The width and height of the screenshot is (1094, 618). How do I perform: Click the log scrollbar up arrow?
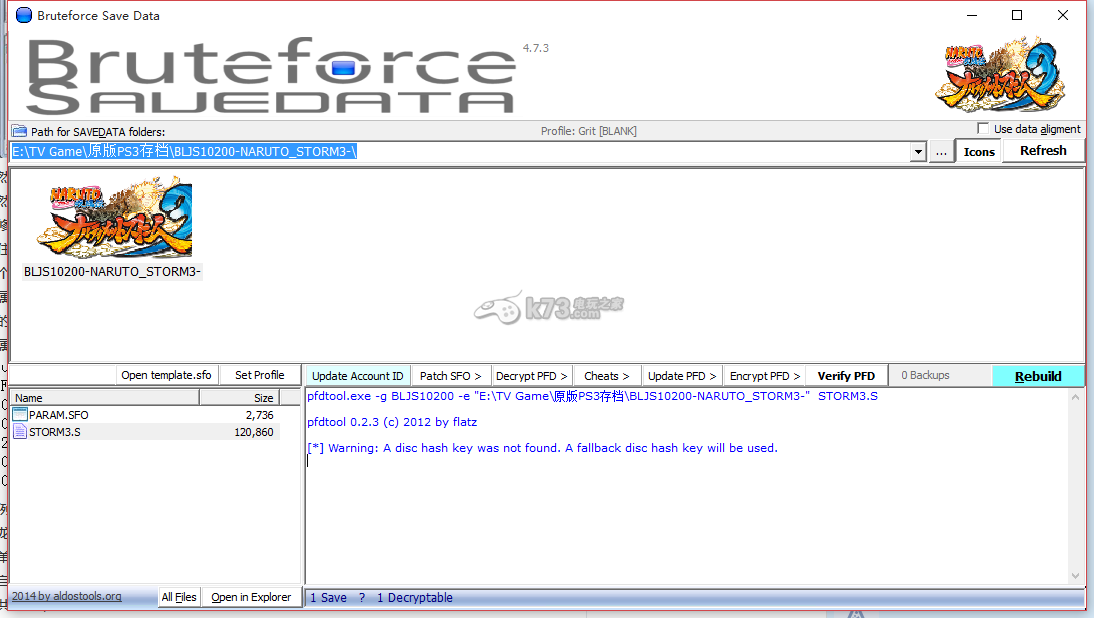[1075, 398]
